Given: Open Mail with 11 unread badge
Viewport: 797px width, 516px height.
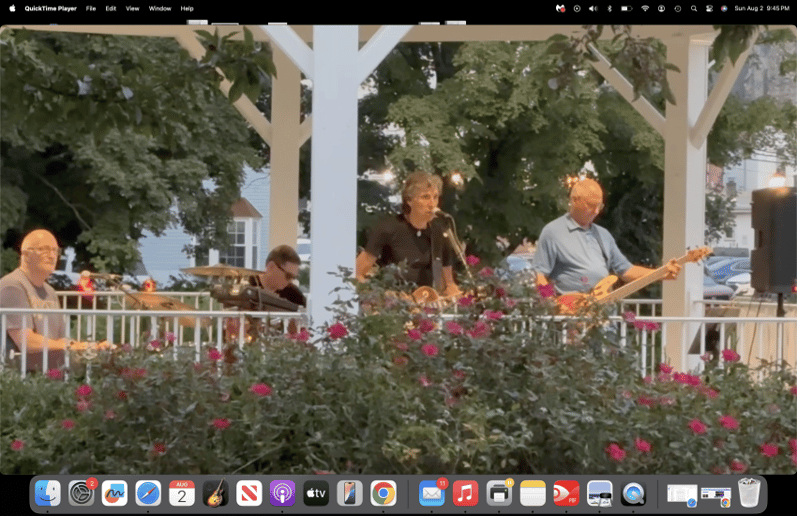Looking at the screenshot, I should tap(432, 493).
